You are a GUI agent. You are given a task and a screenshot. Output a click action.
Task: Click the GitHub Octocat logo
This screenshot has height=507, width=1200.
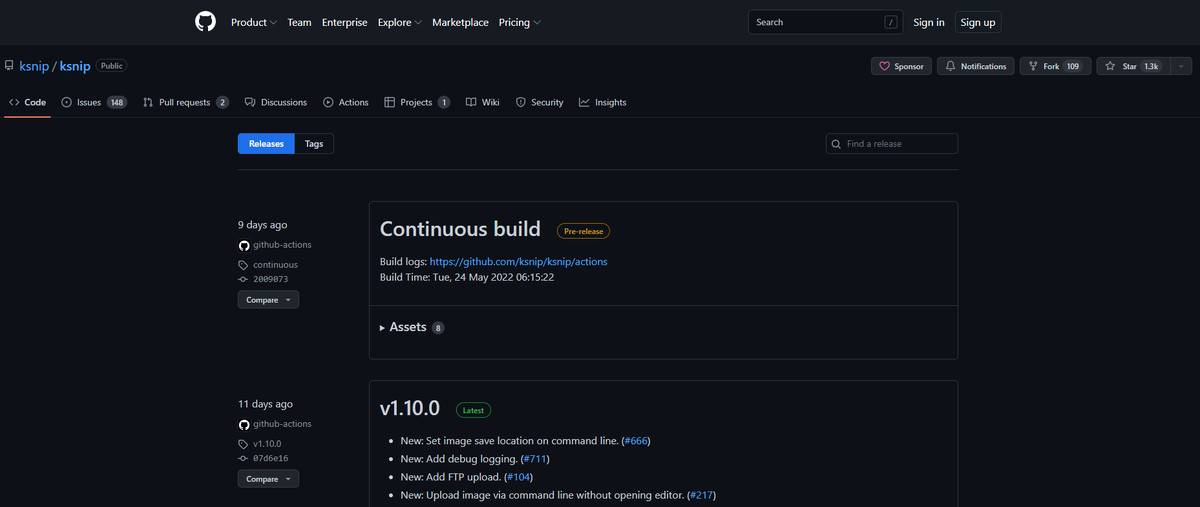206,22
